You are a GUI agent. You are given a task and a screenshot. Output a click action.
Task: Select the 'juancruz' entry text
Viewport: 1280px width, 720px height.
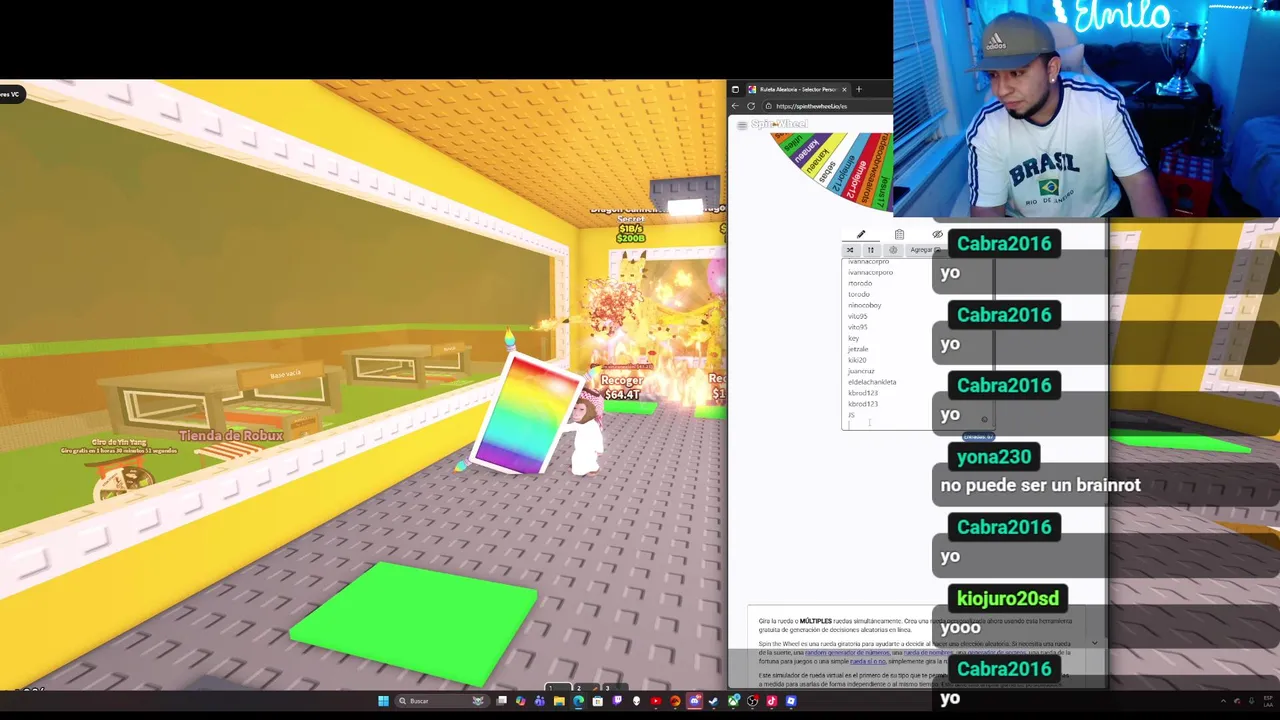[861, 371]
